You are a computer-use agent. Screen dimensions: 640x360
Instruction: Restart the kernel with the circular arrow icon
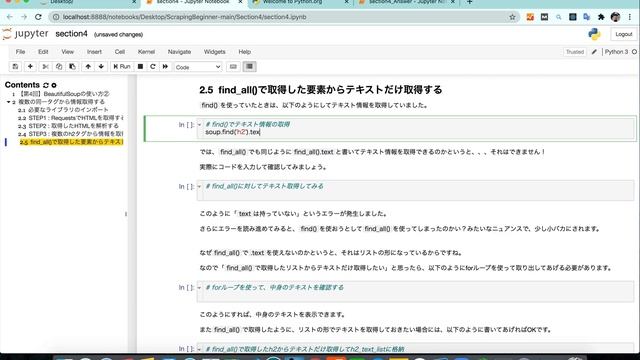point(153,67)
